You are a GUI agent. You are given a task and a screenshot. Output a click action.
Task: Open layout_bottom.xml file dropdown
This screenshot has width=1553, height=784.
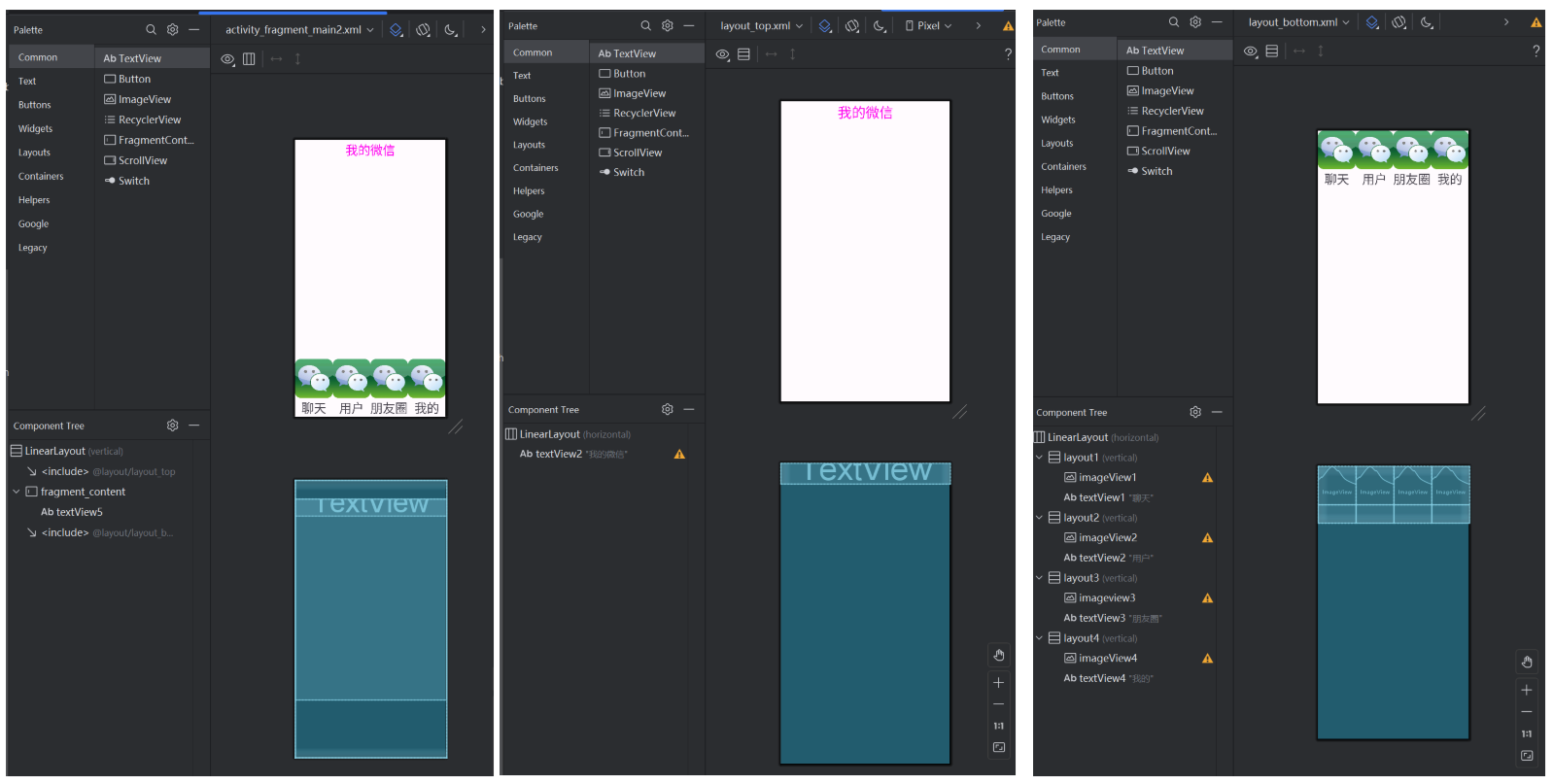1299,22
